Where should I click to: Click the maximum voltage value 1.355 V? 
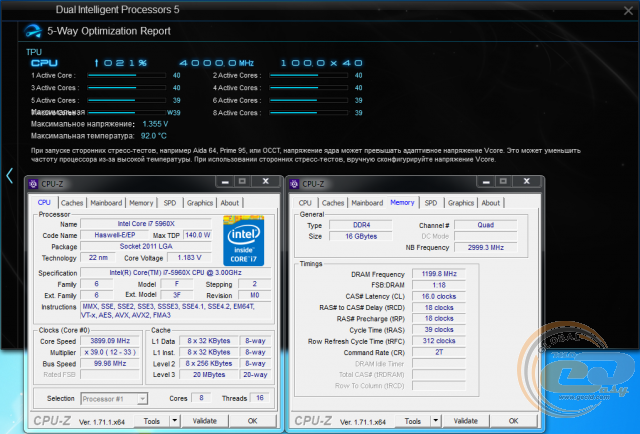(x=155, y=124)
